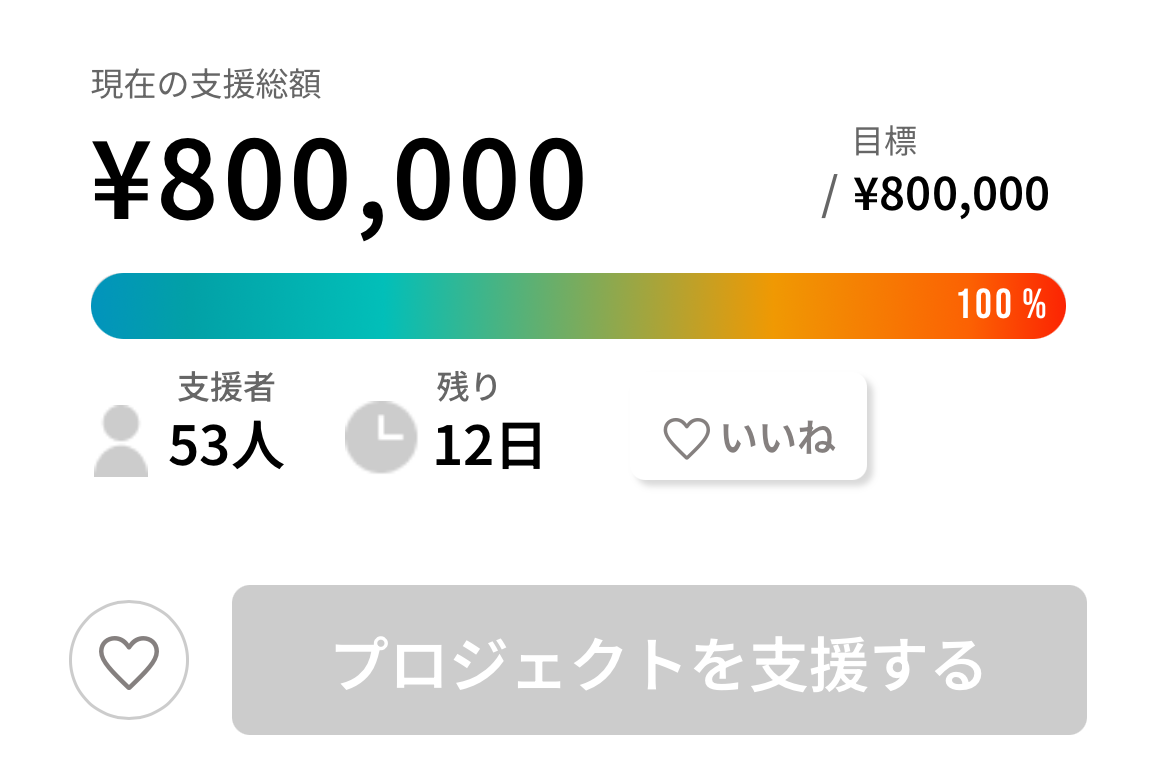Image resolution: width=1162 pixels, height=775 pixels.
Task: Click the 12日 remaining days value
Action: click(488, 445)
